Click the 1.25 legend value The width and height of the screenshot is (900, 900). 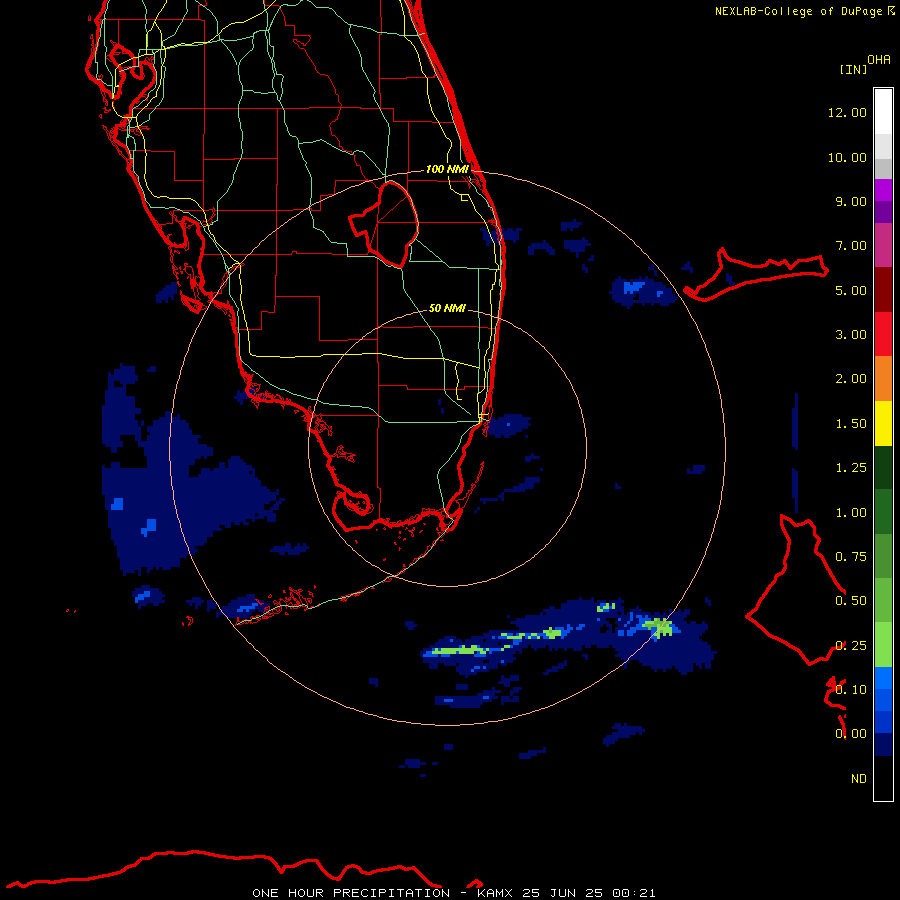(x=851, y=468)
